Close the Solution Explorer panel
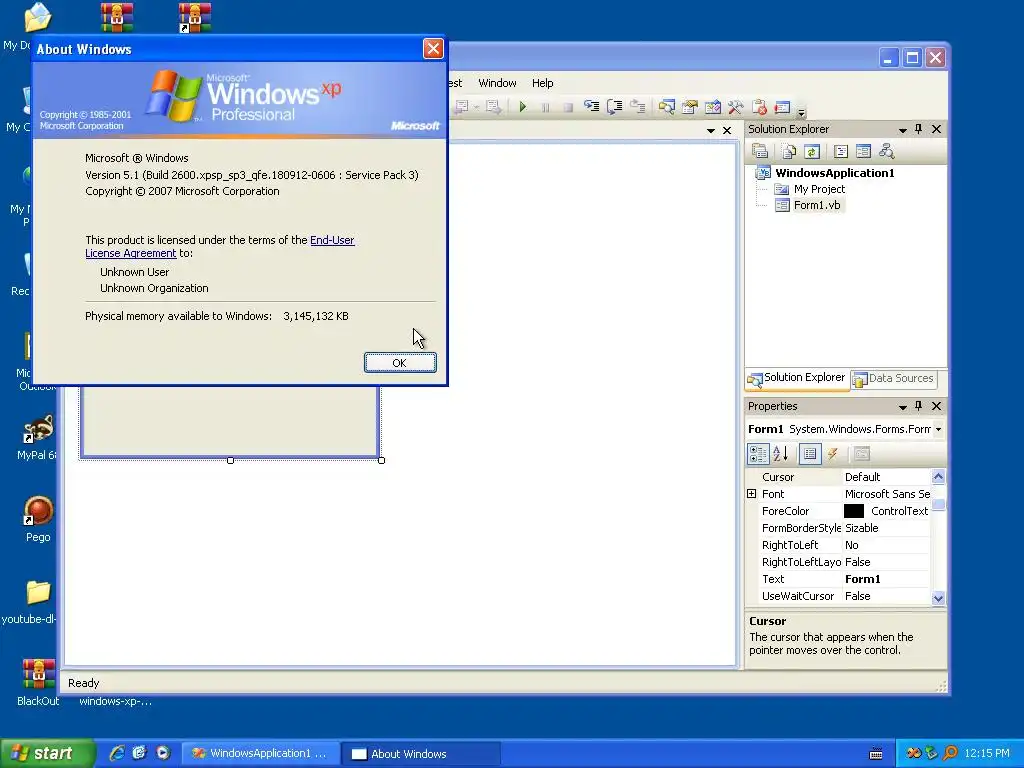This screenshot has width=1024, height=768. coord(936,129)
